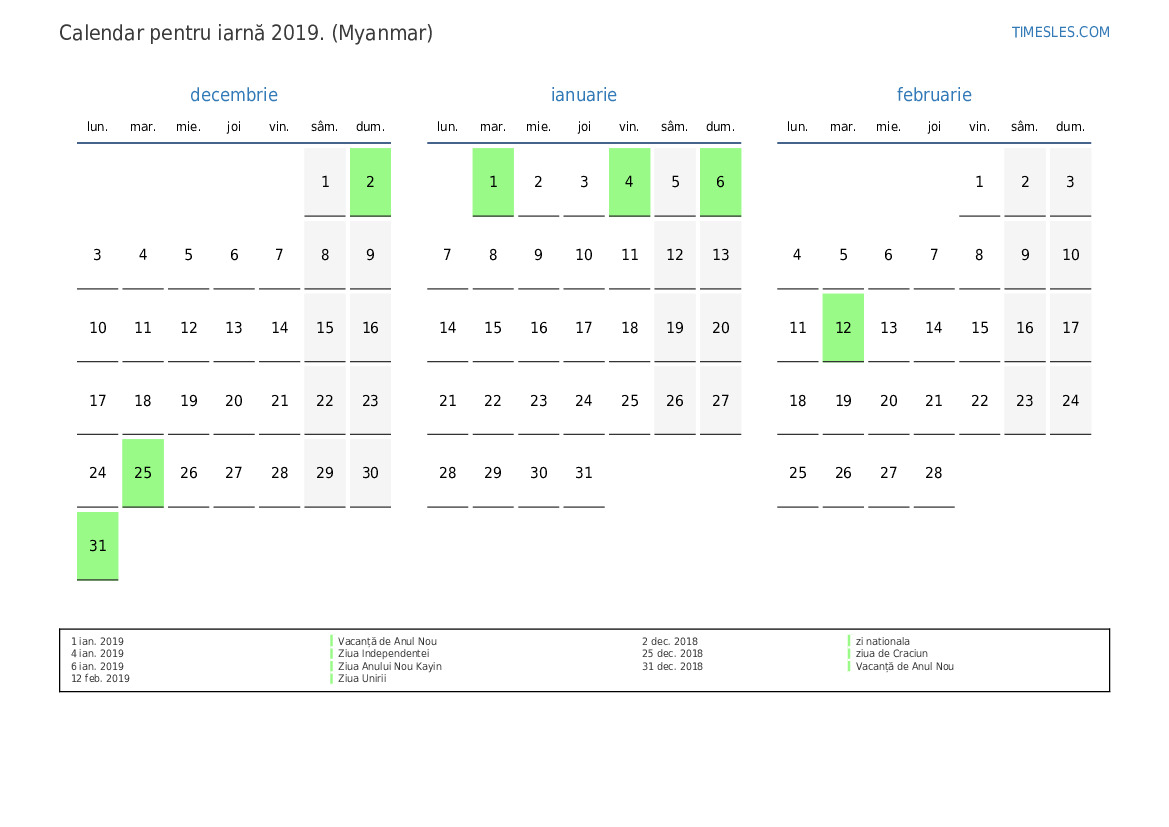The image size is (1169, 827).
Task: Click the 'Ziua Independentei' legend entry
Action: pos(383,653)
